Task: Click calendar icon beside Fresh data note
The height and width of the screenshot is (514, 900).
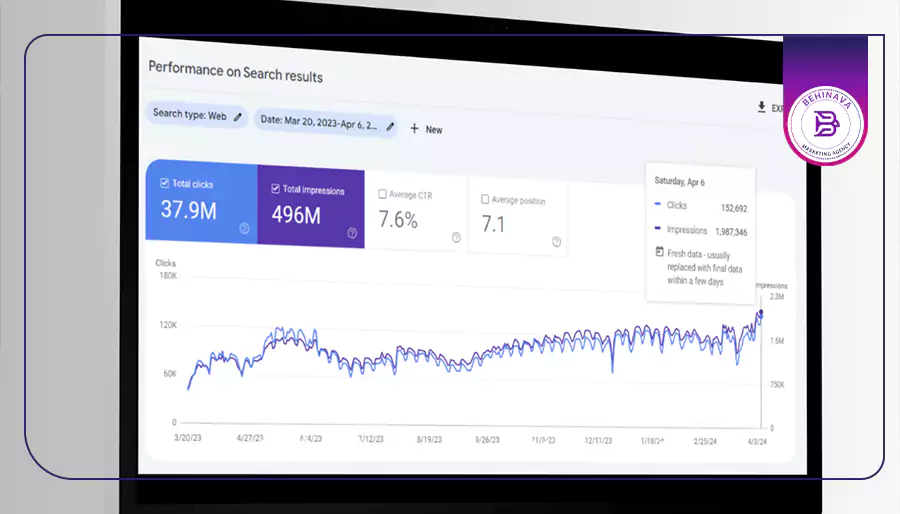Action: click(x=659, y=252)
